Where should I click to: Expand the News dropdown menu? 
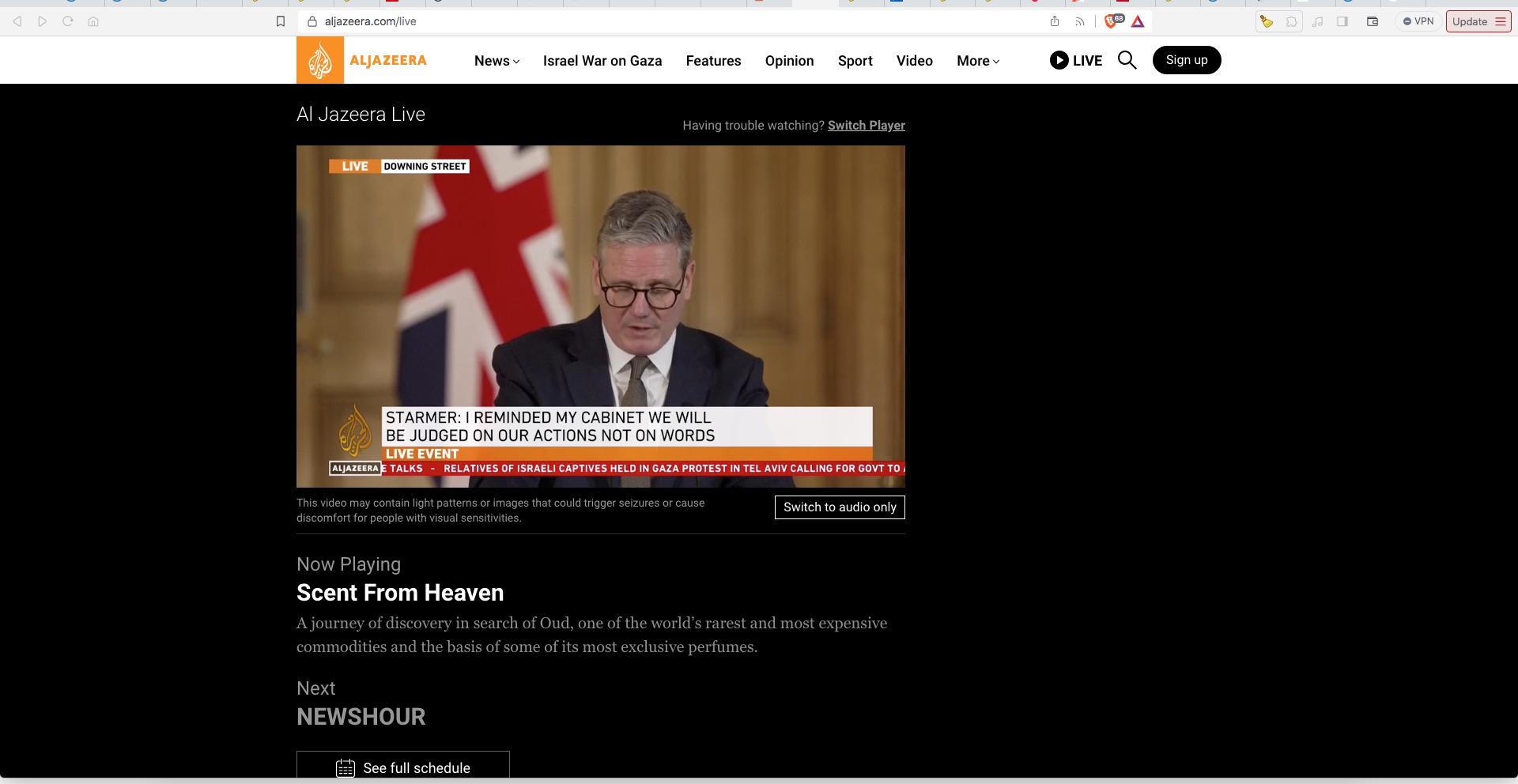497,61
